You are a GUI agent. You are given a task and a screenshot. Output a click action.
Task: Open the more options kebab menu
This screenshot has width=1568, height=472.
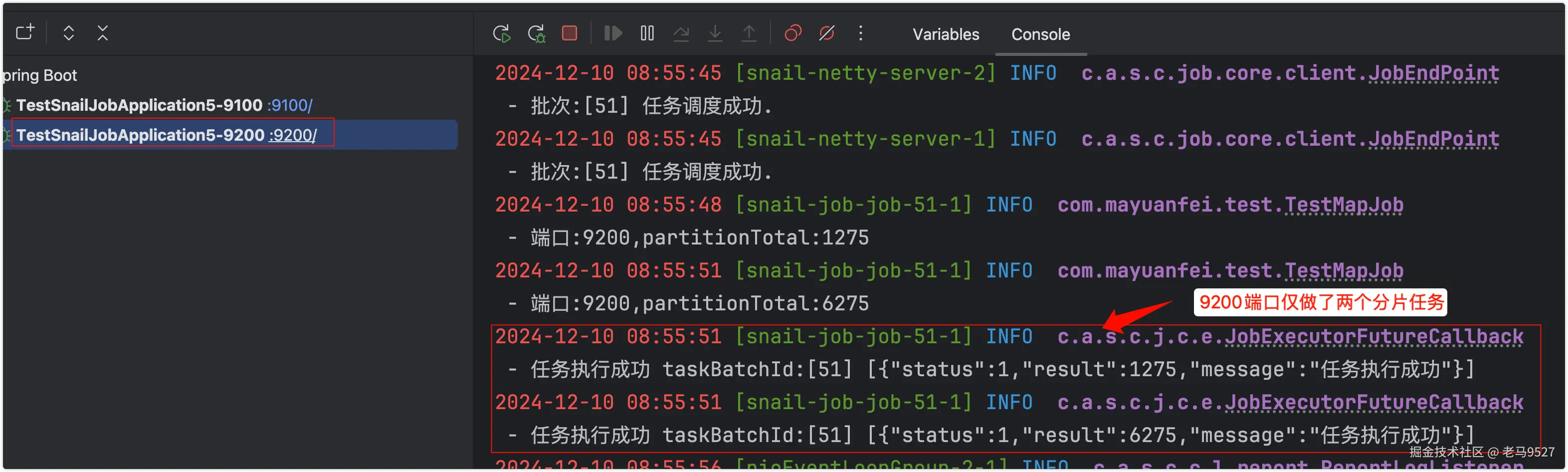coord(861,33)
